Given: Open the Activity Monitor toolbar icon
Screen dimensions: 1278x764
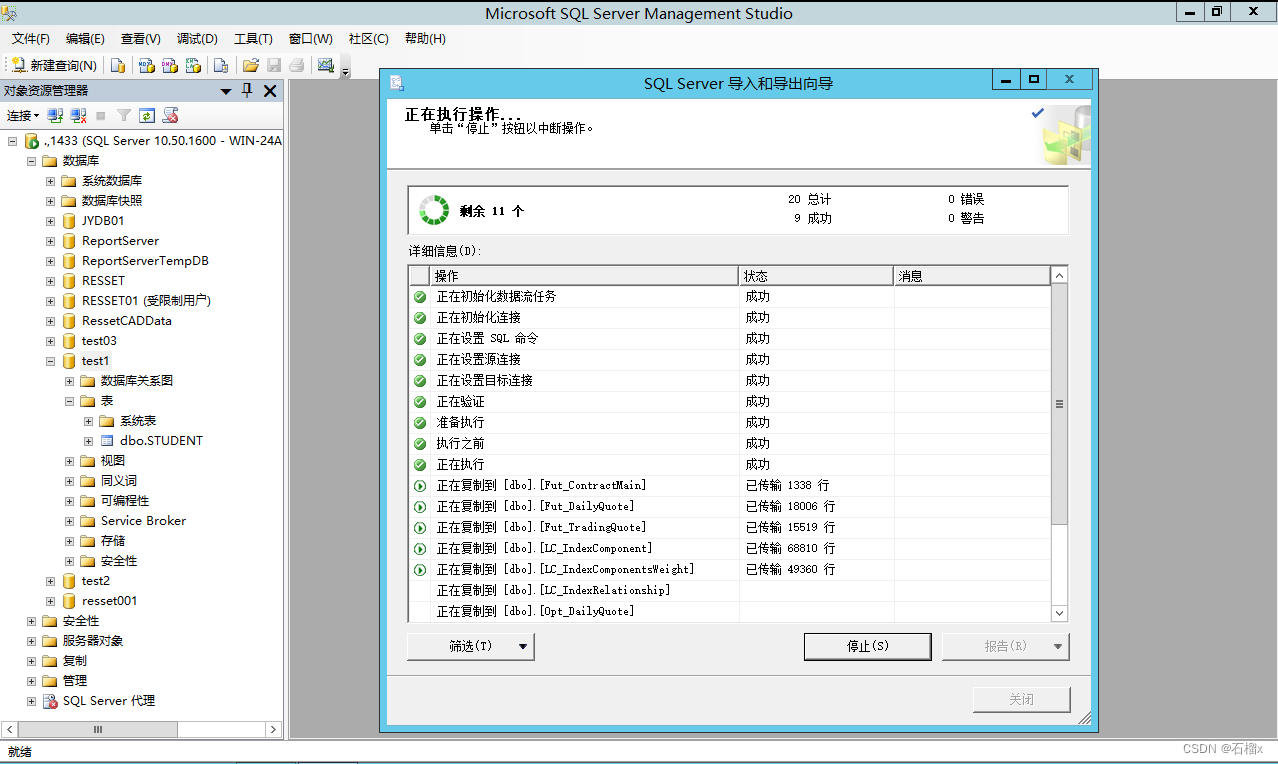Looking at the screenshot, I should (325, 65).
